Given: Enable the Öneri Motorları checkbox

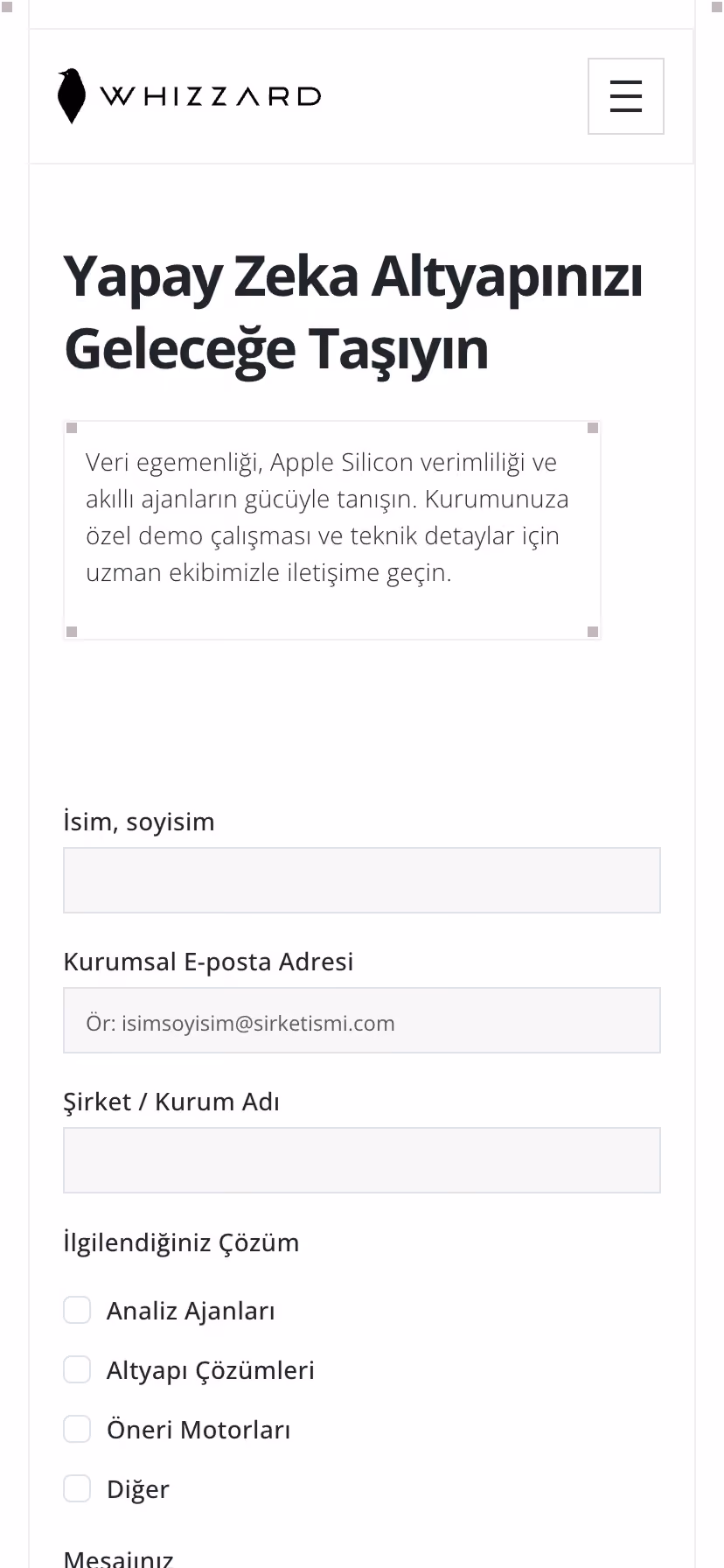Looking at the screenshot, I should point(77,1429).
